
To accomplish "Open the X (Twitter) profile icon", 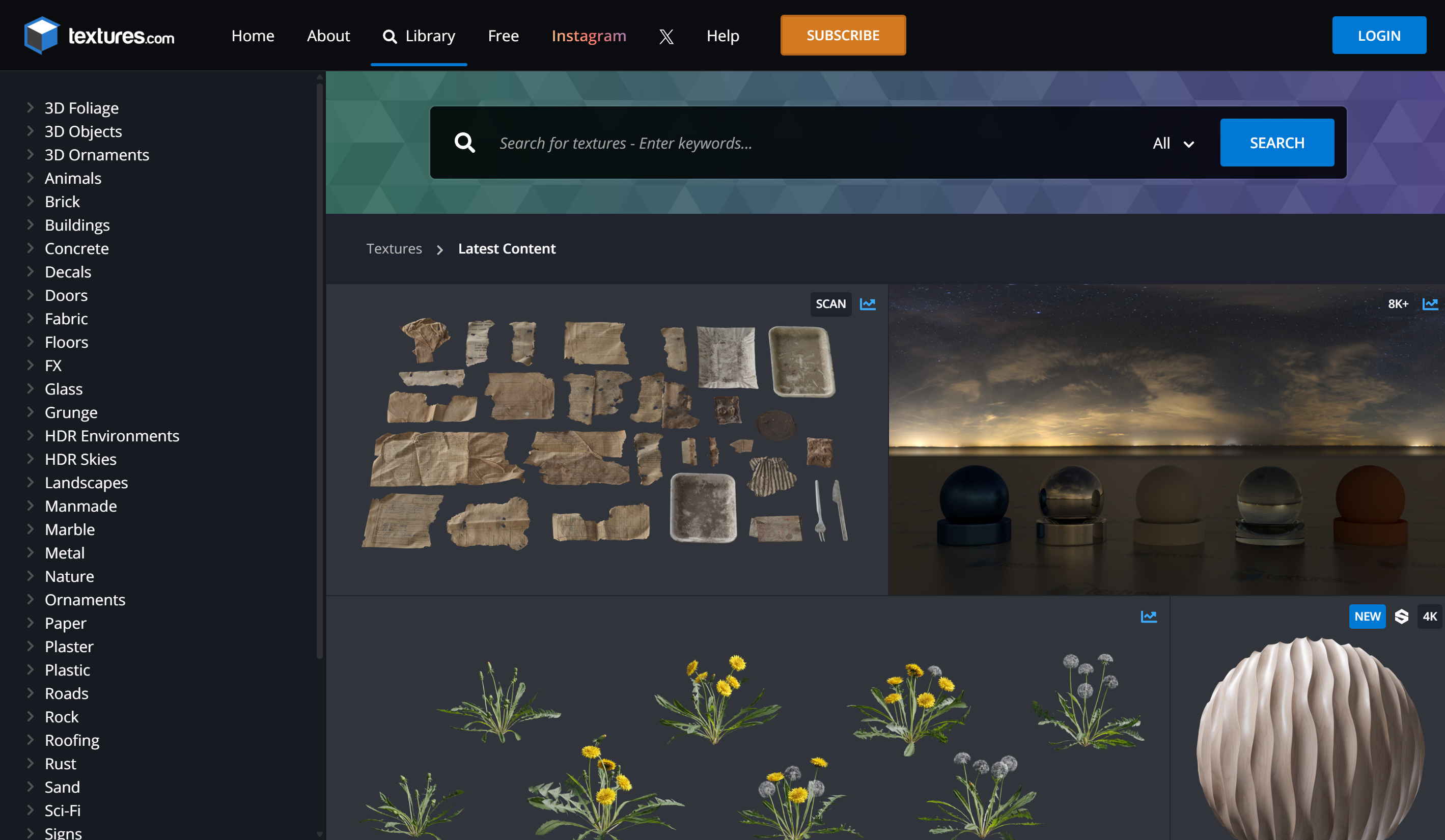I will coord(666,36).
